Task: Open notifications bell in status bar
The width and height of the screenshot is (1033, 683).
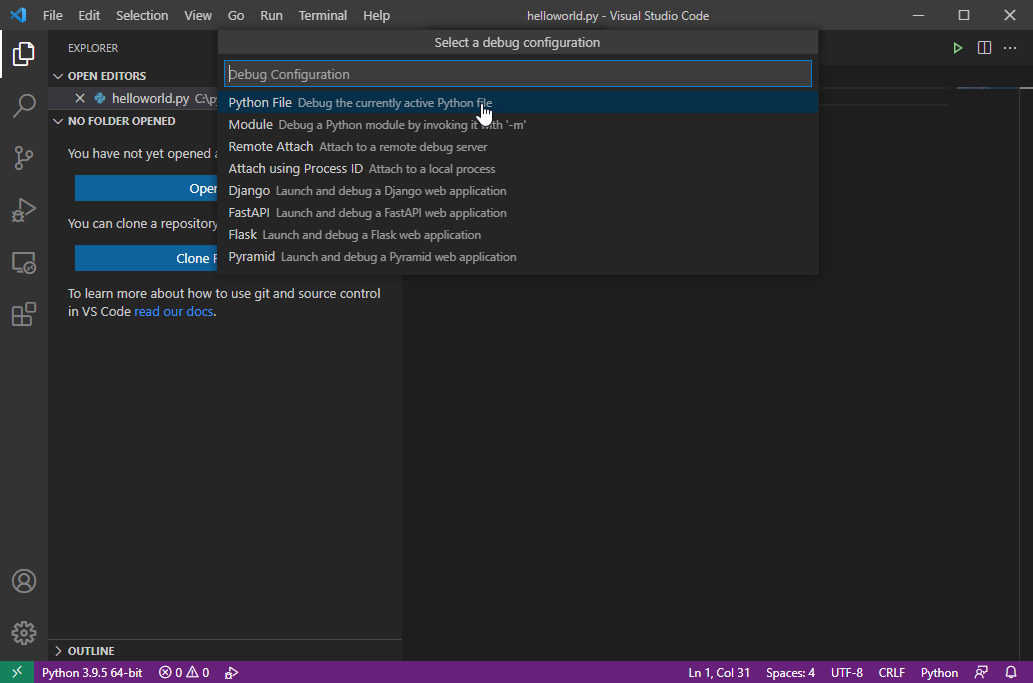Action: [x=1011, y=672]
